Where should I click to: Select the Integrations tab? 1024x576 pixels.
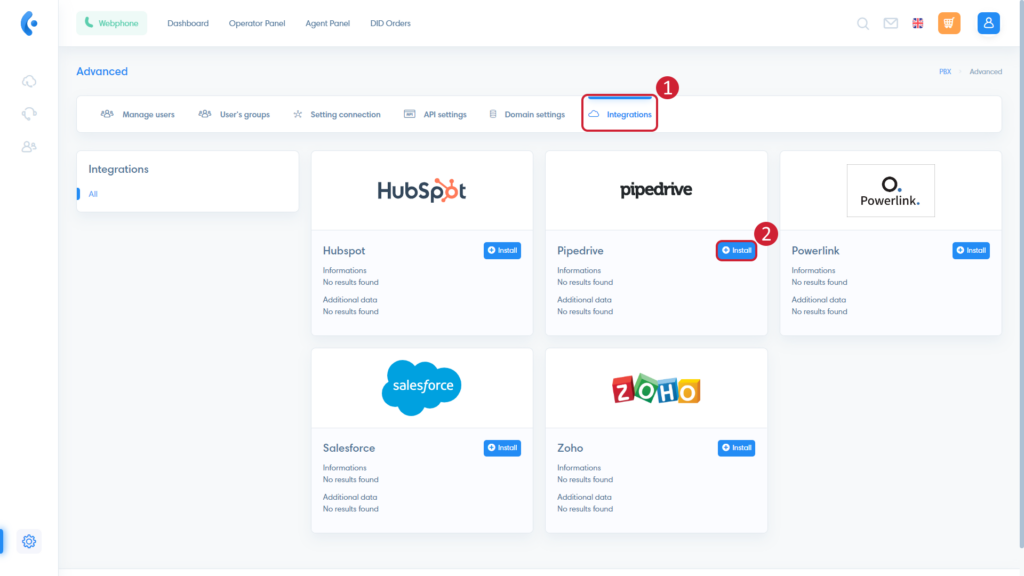pyautogui.click(x=620, y=114)
